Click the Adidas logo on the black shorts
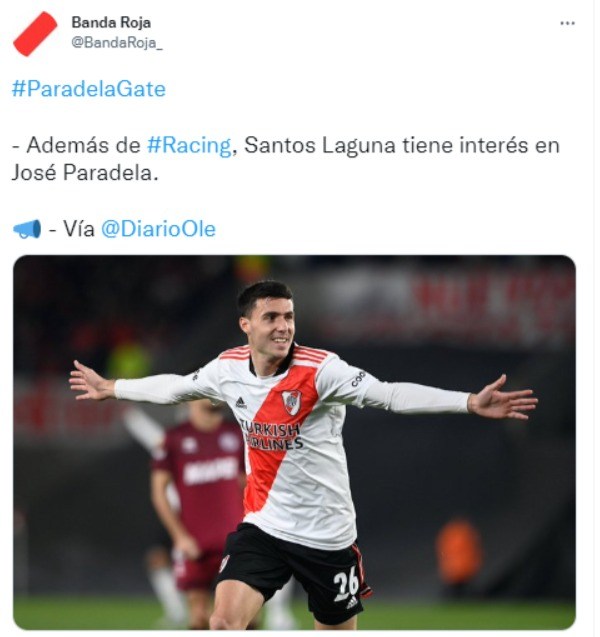This screenshot has width=600, height=637. (352, 602)
